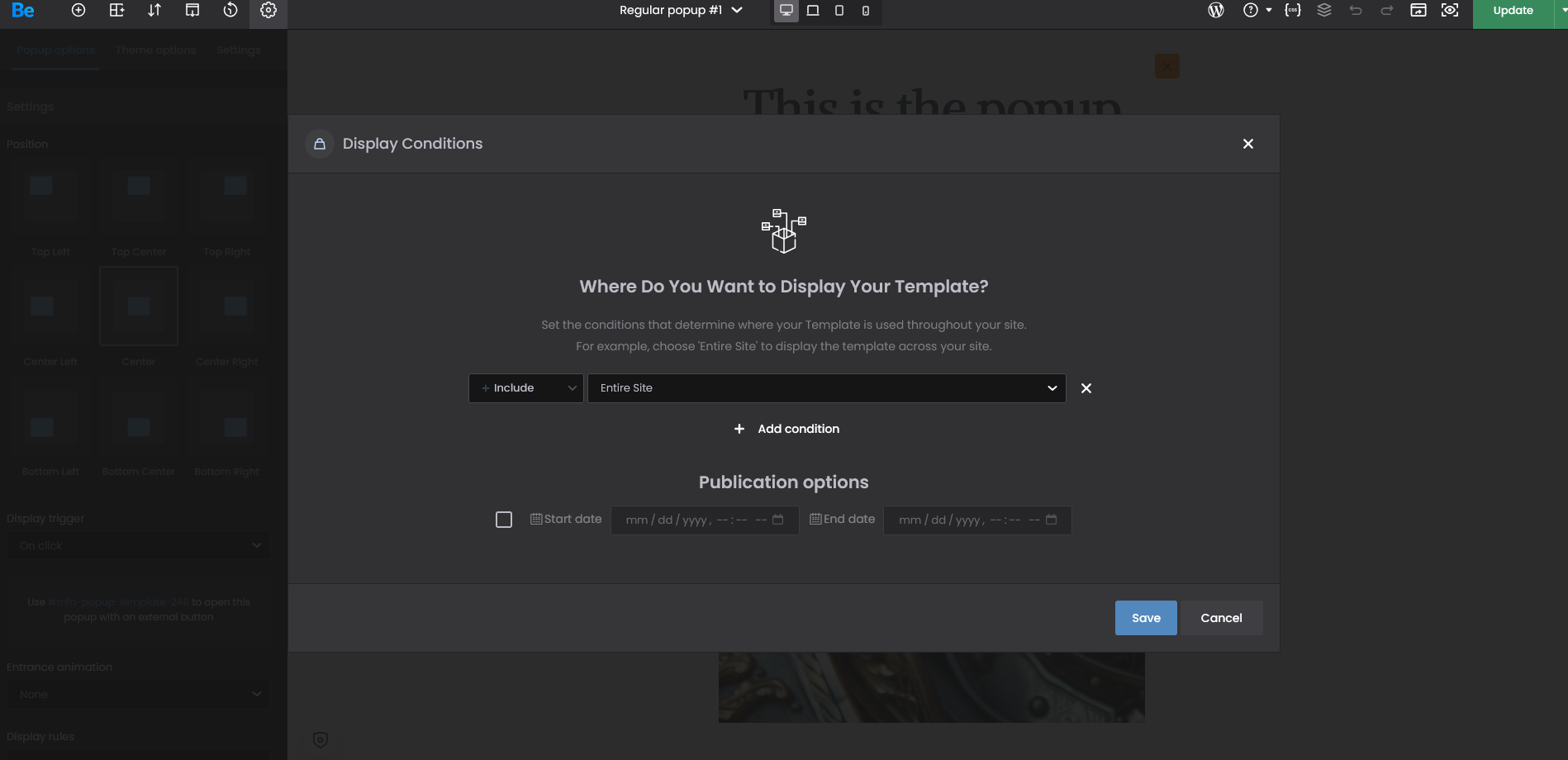Open the export/import arrows icon

point(154,11)
